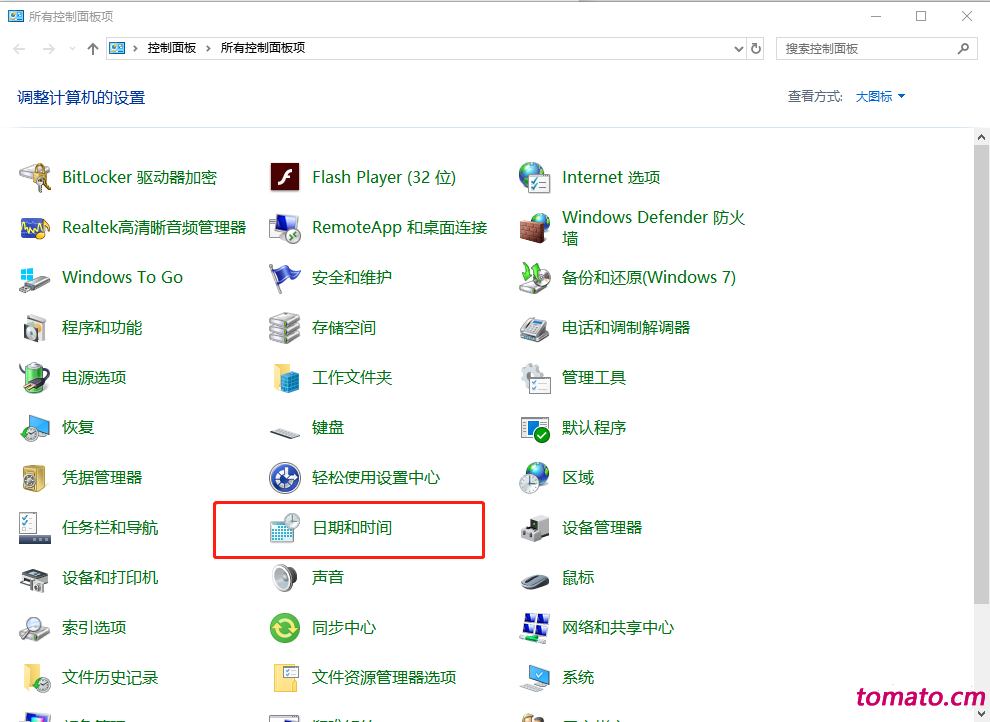Click the 索引选项 magnifier icon
Viewport: 990px width, 722px height.
click(35, 629)
